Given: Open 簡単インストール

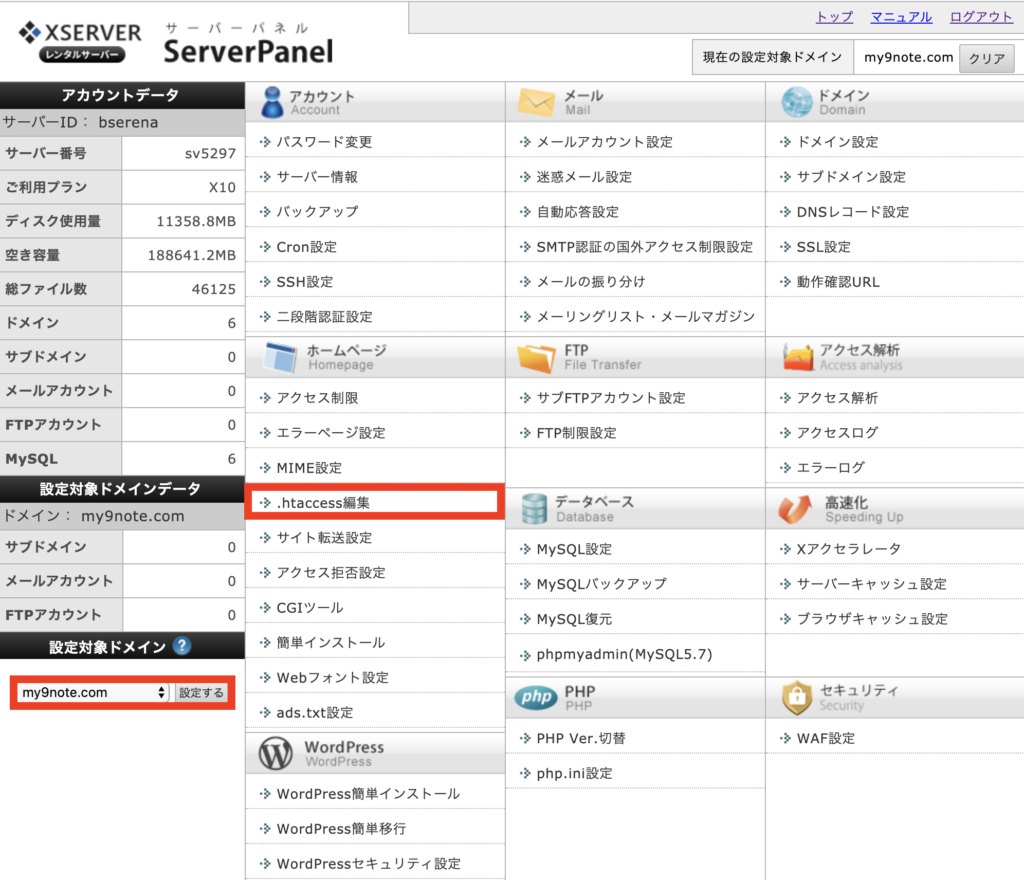Looking at the screenshot, I should 330,642.
